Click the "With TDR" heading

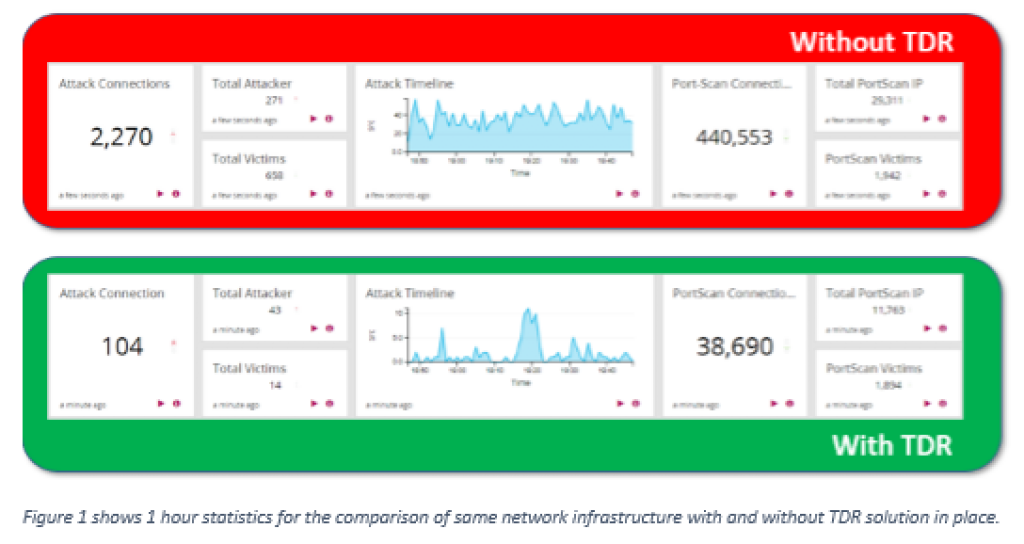(891, 445)
